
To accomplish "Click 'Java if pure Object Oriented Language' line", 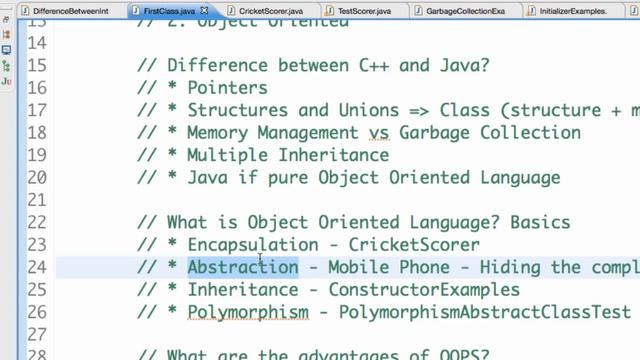I will click(x=349, y=178).
